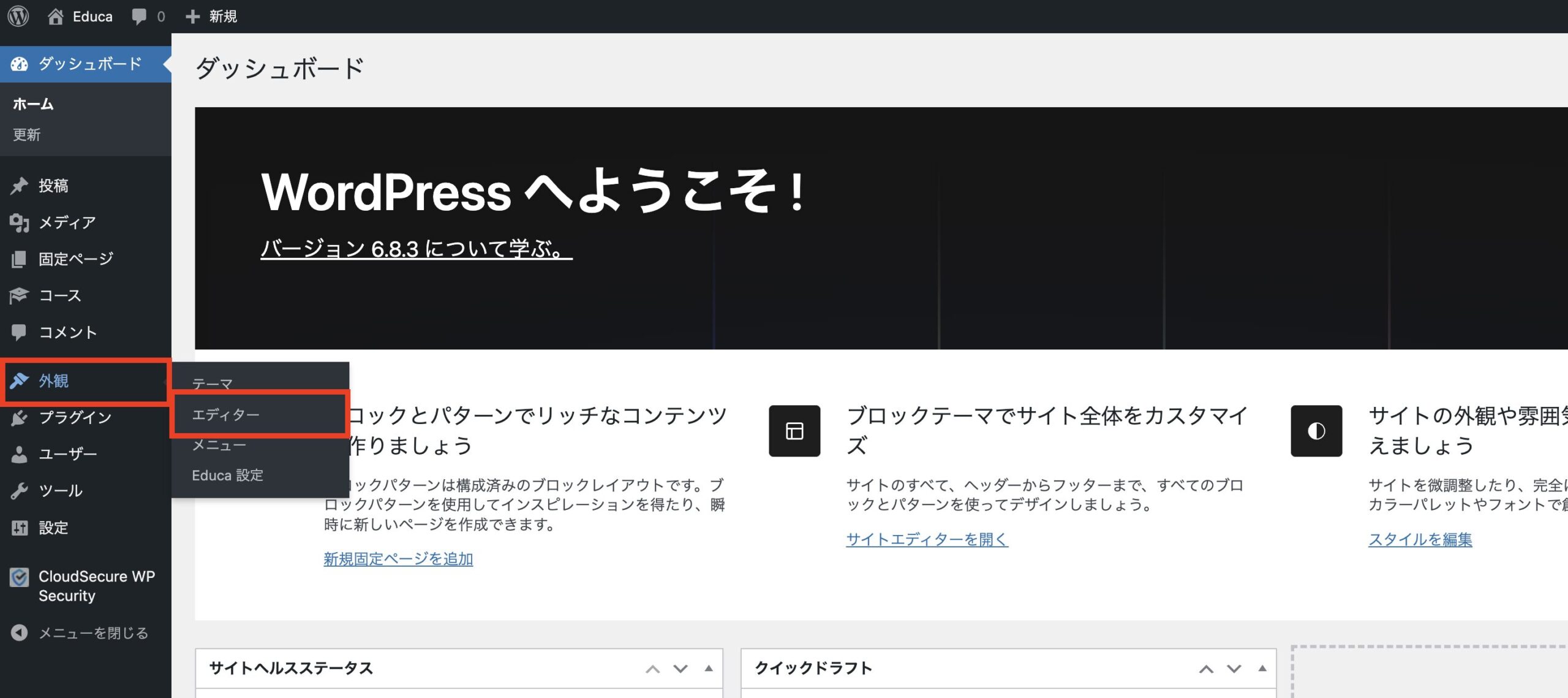Open CloudSecure WP Security menu
This screenshot has height=698, width=1568.
(96, 586)
